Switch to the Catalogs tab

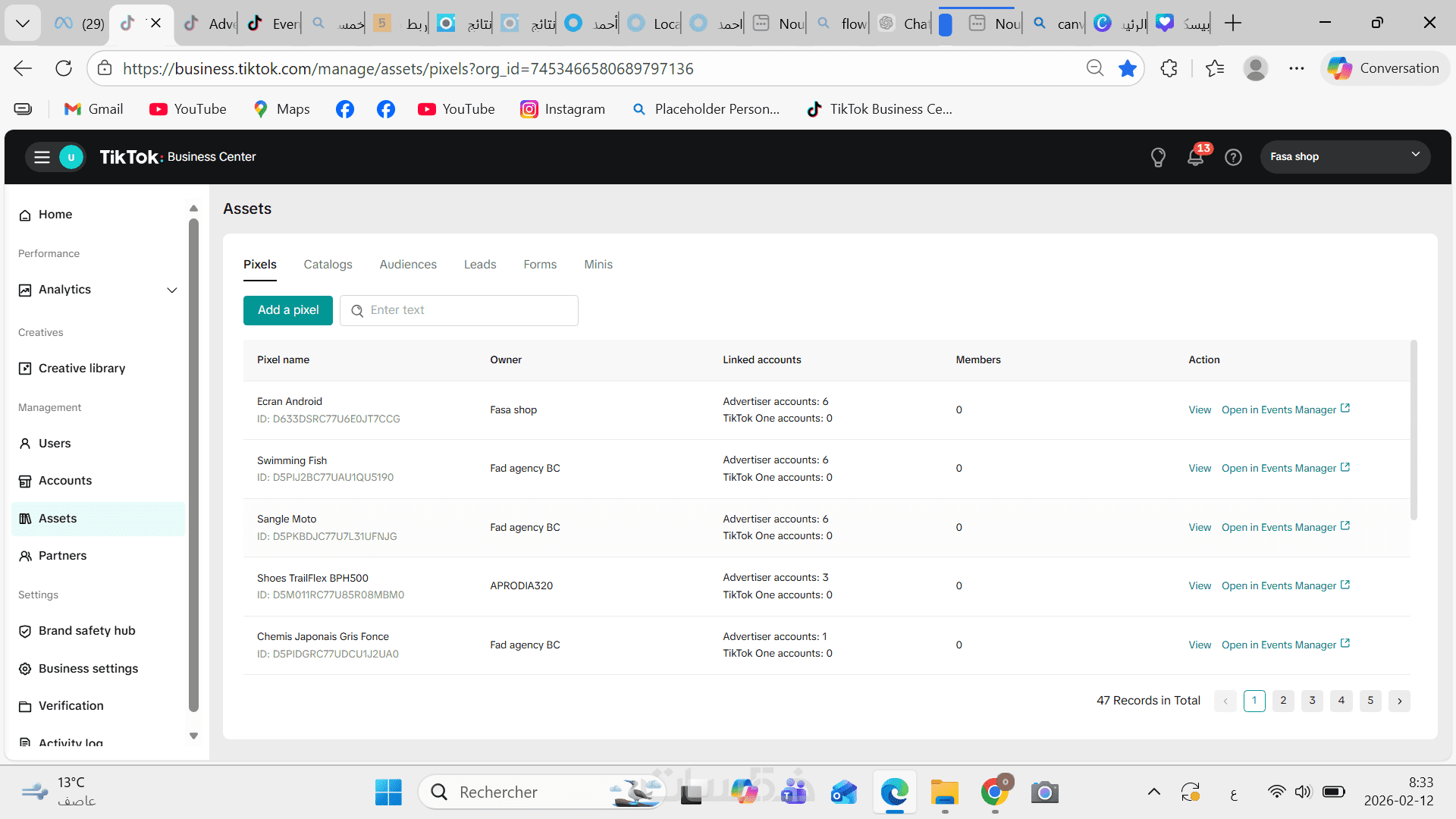[328, 265]
